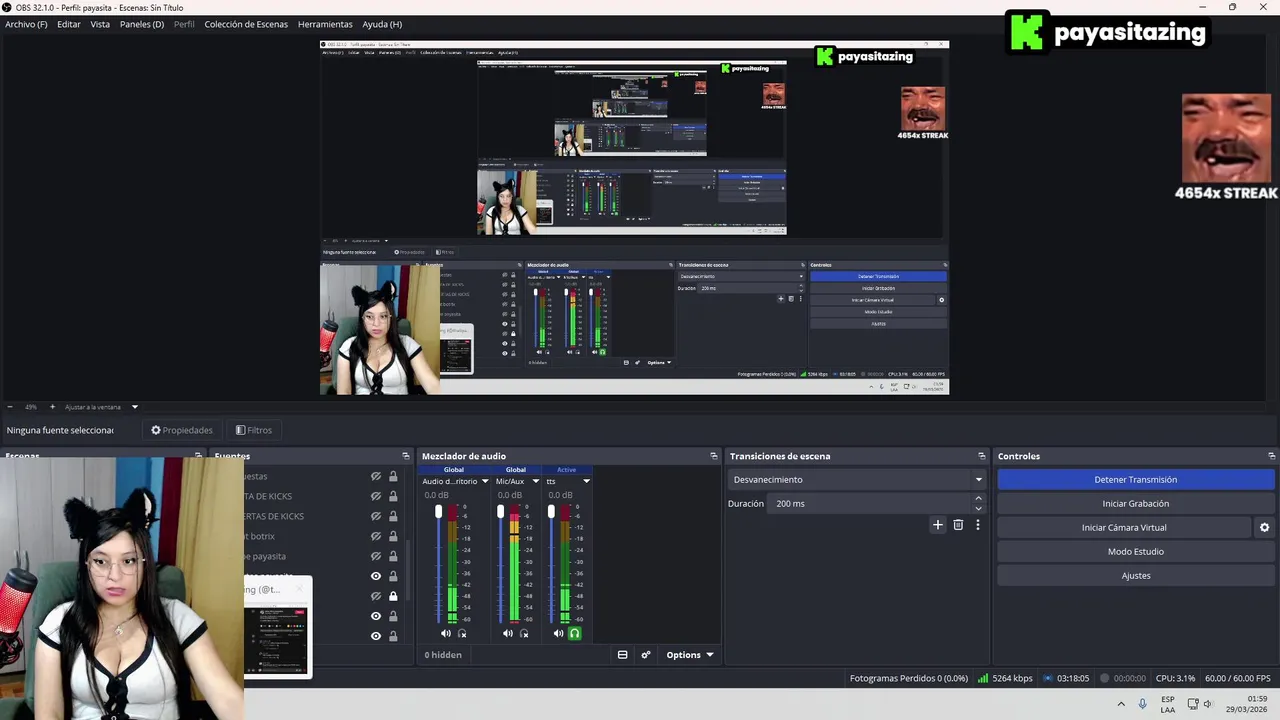Click Detener Transmisión button
Image resolution: width=1280 pixels, height=720 pixels.
pos(1136,480)
